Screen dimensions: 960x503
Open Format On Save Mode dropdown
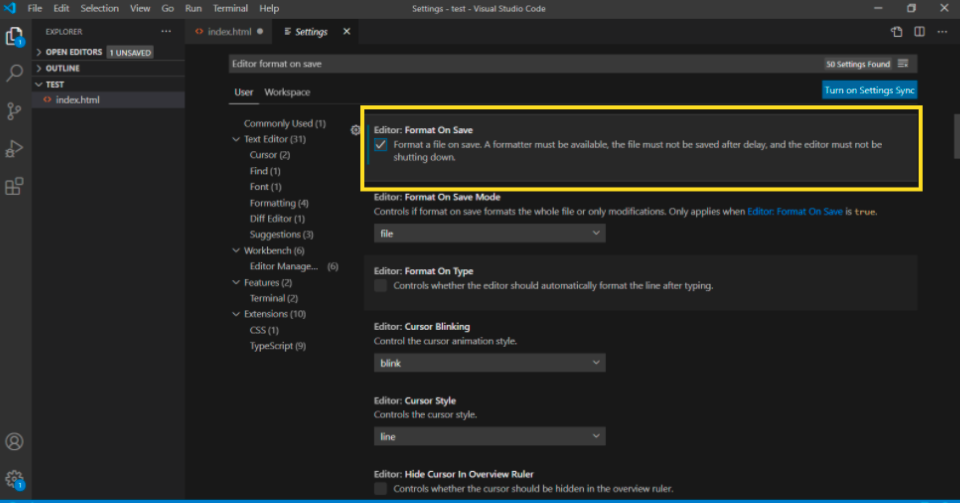pos(489,233)
